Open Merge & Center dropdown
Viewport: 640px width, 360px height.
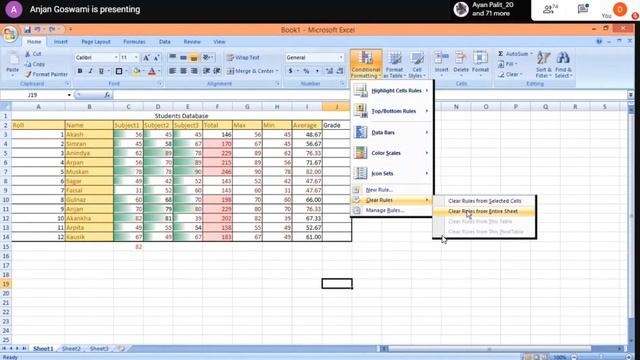pyautogui.click(x=277, y=71)
